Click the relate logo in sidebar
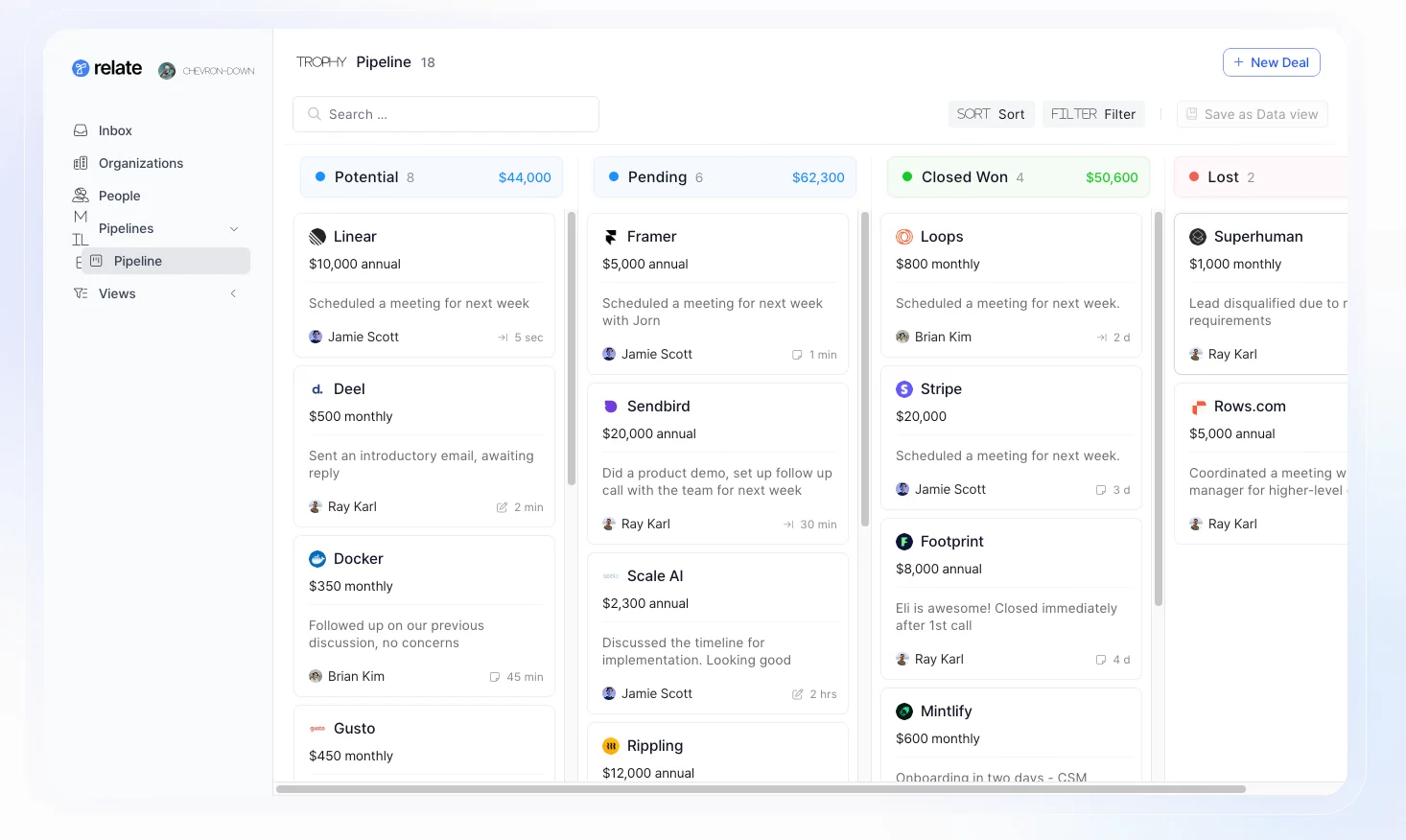Screen dimensions: 1406x840 pos(106,68)
